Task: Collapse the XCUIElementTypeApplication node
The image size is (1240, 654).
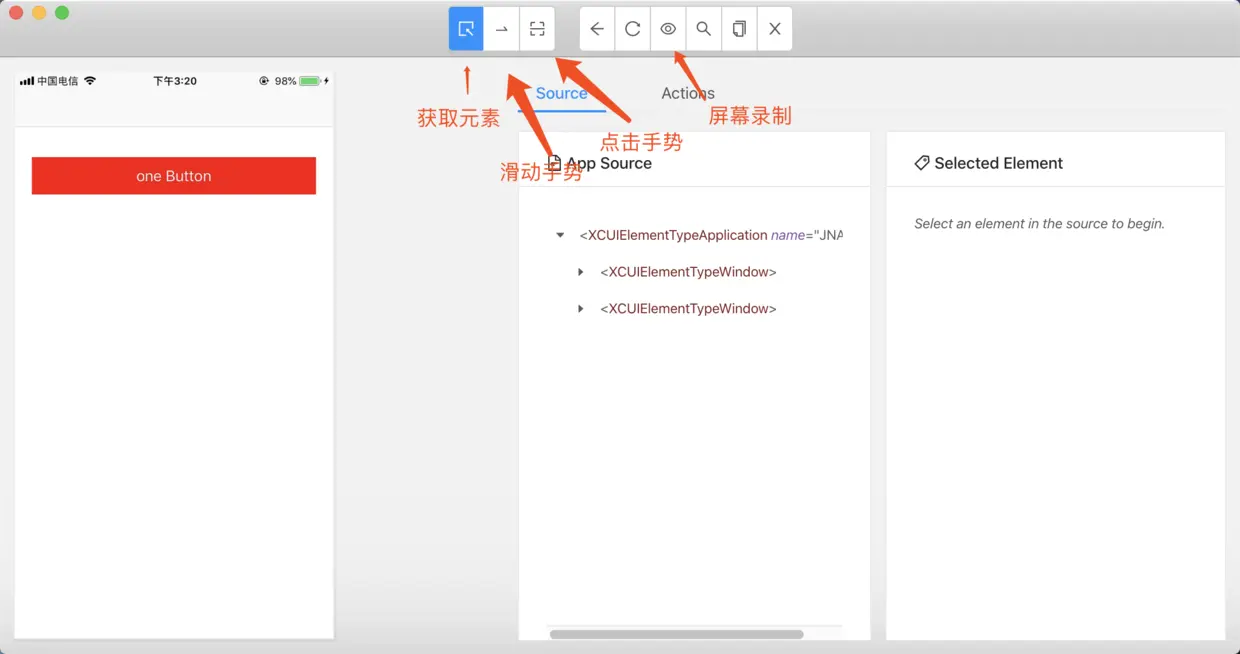Action: point(559,235)
